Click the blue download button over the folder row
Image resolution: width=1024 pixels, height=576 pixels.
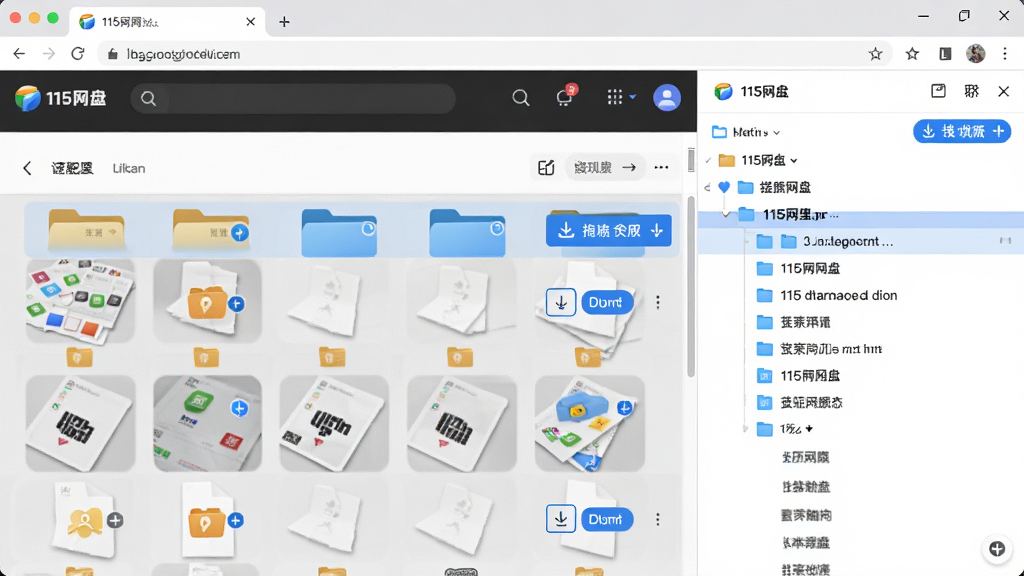pos(609,231)
